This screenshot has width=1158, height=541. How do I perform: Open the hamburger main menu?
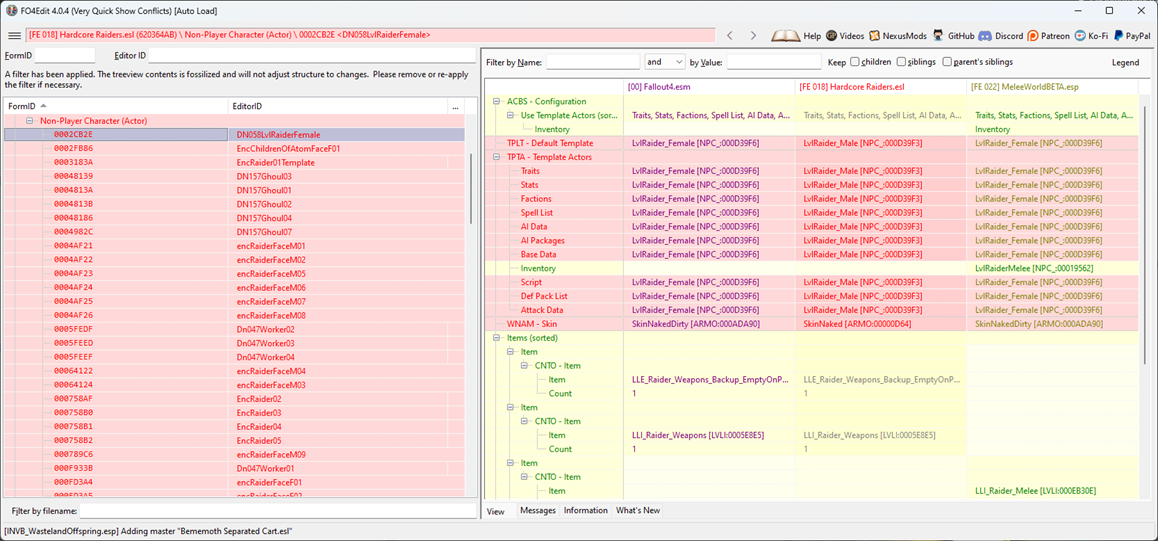14,35
